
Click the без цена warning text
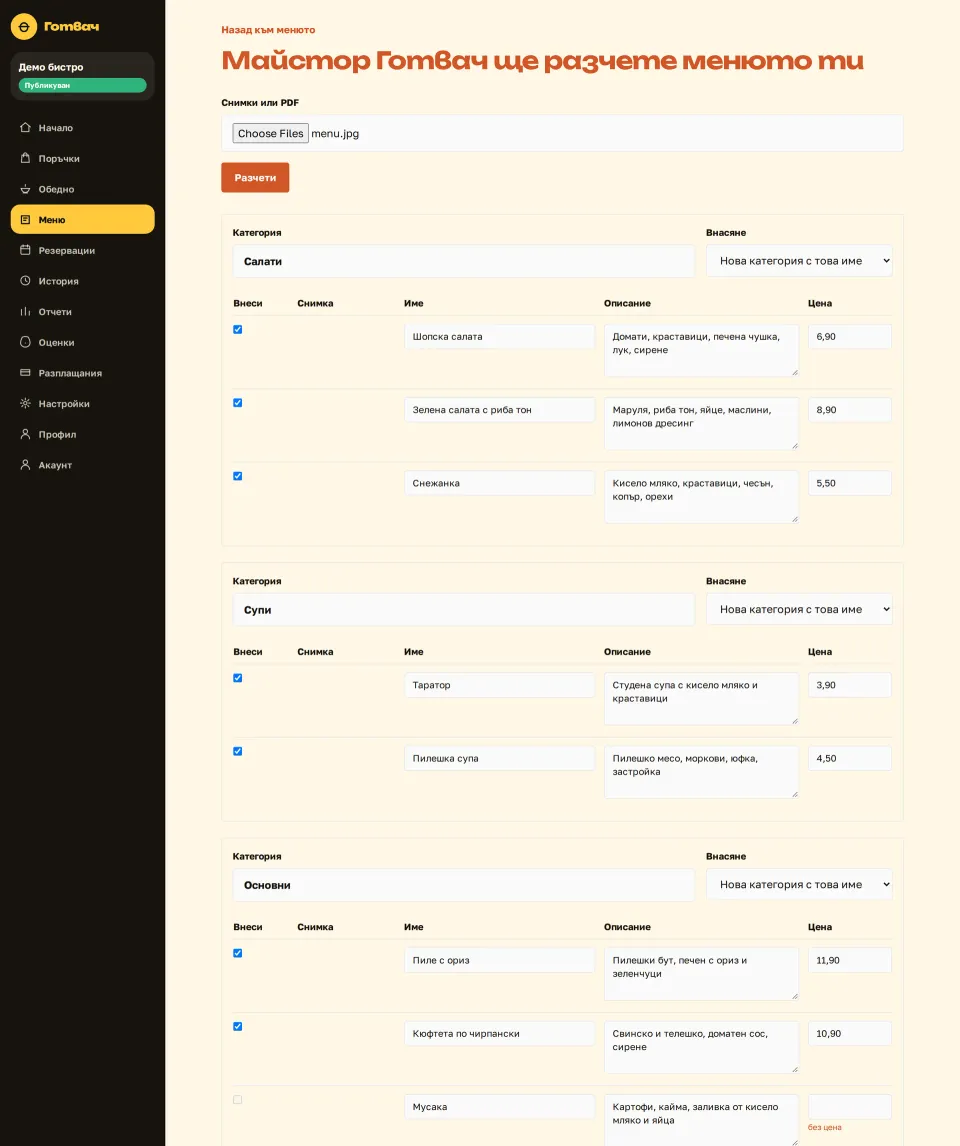(824, 1127)
